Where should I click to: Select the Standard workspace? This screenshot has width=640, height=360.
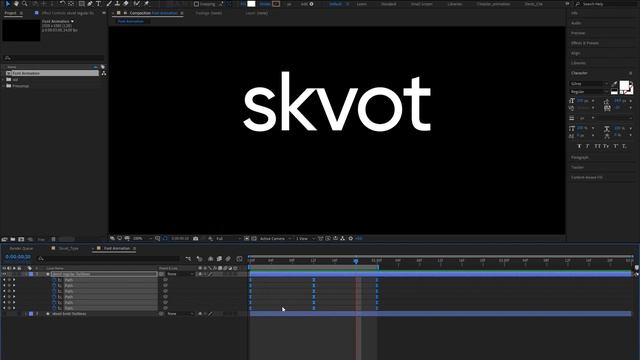coord(389,4)
